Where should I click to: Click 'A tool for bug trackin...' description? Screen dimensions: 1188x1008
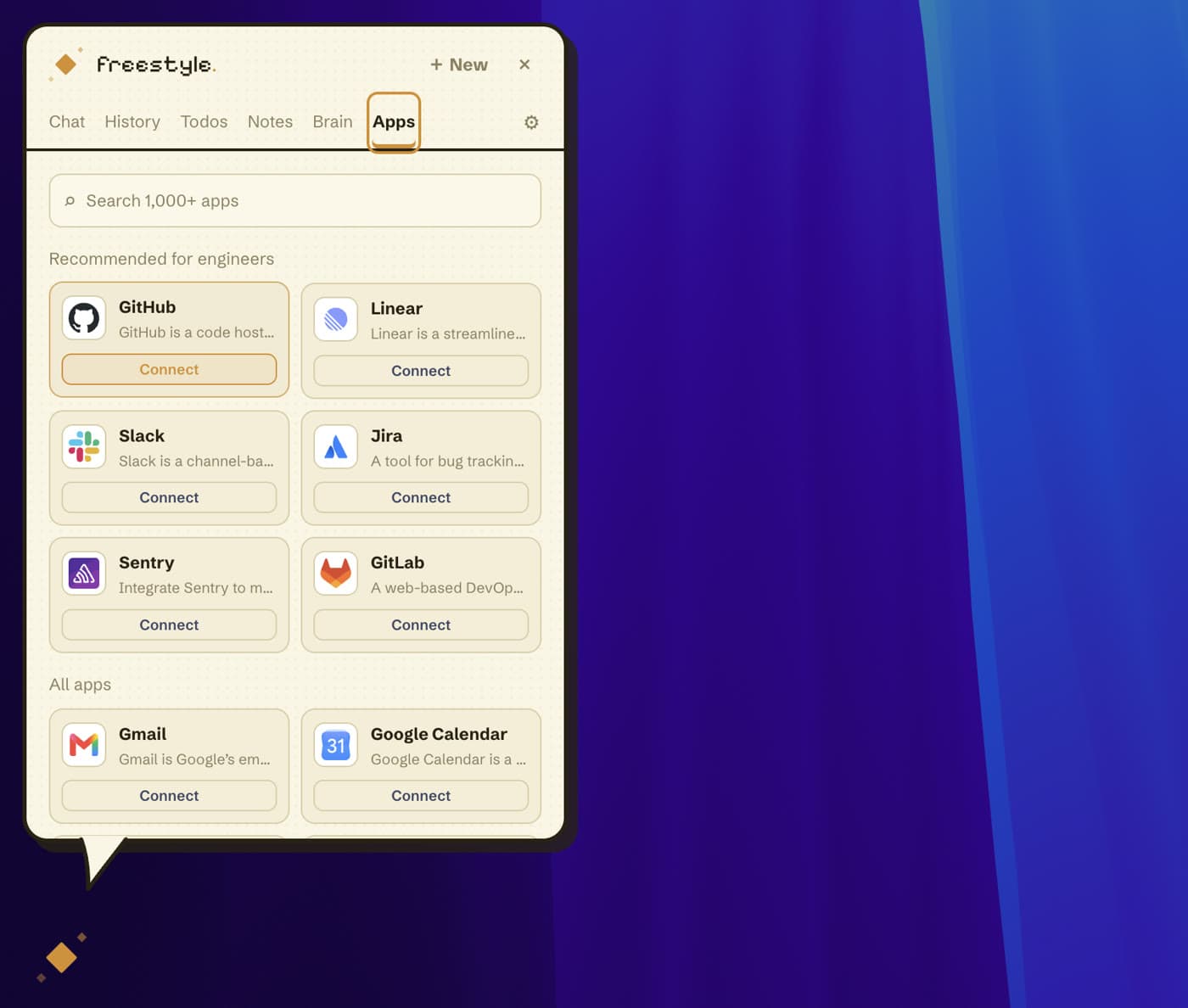(x=447, y=462)
